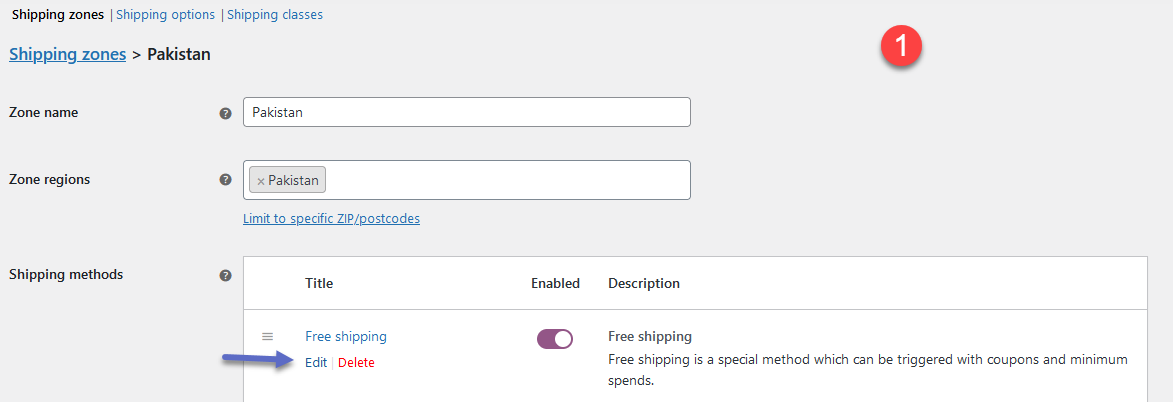Click the Zone name help icon
Screen dimensions: 1173x402
[225, 113]
